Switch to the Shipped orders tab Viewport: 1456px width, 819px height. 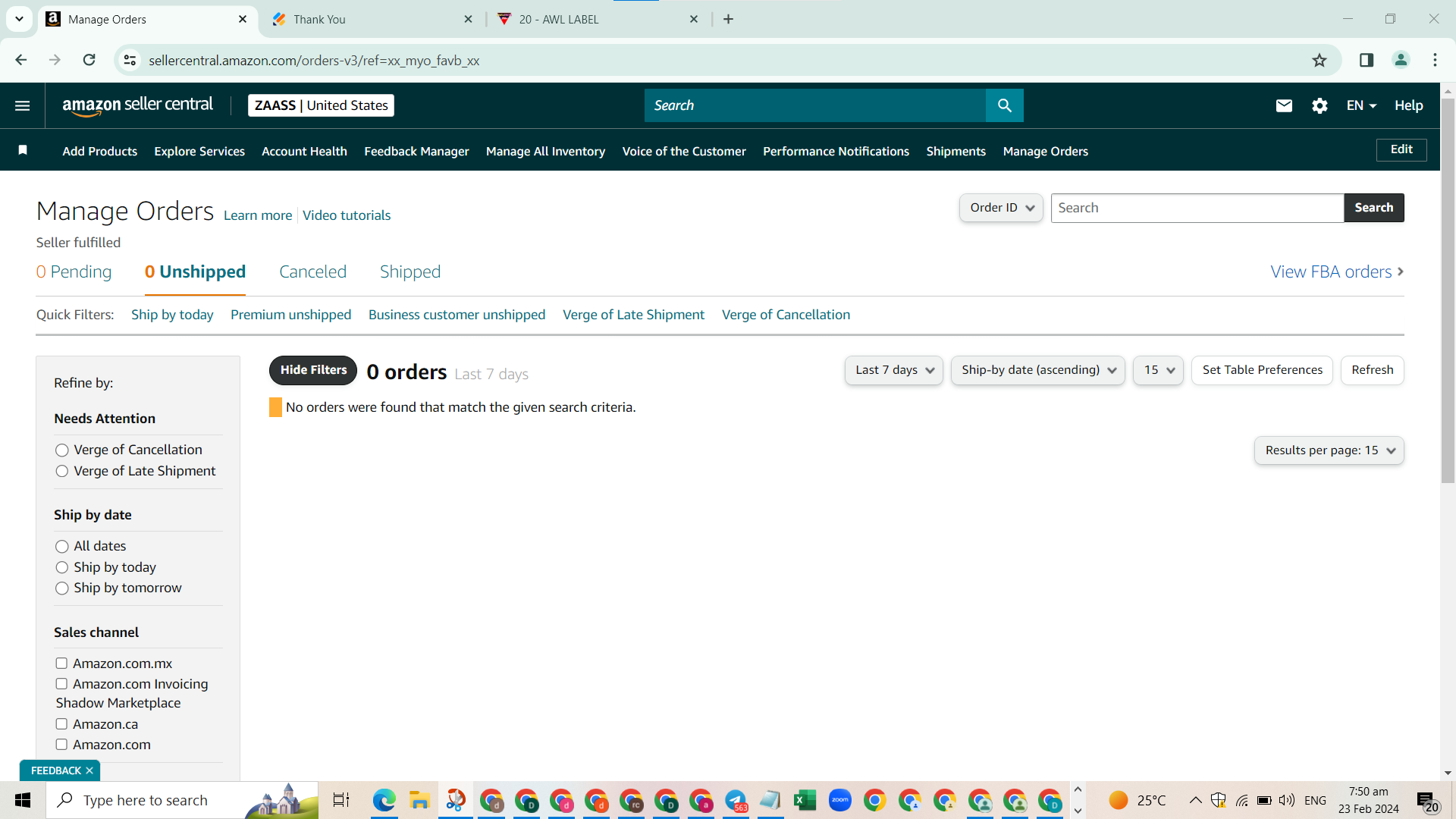(410, 271)
